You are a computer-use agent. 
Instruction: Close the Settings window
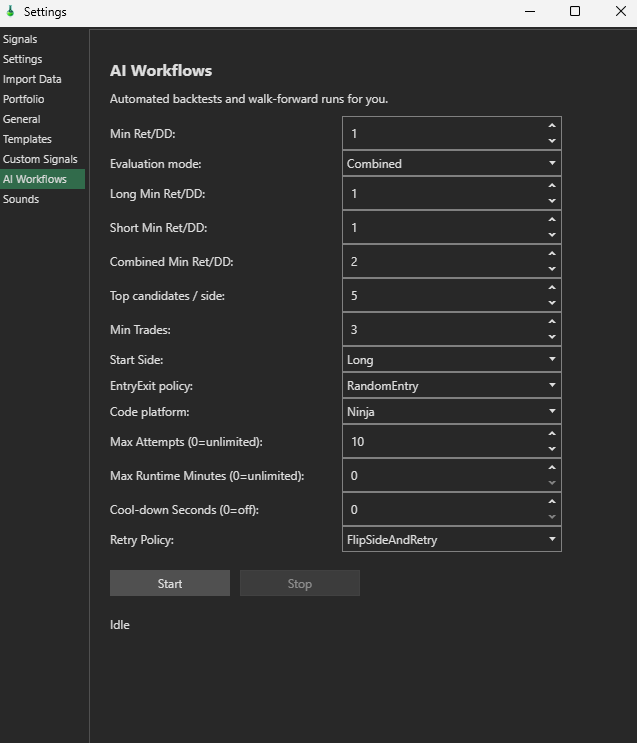click(620, 11)
